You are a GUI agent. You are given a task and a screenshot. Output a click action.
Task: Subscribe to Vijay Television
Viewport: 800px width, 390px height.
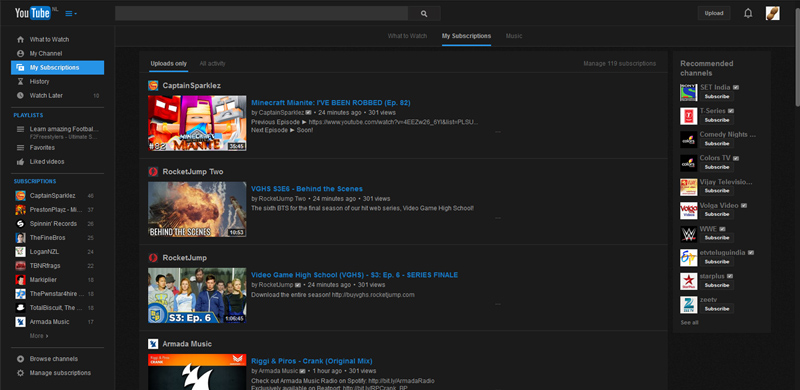tap(717, 191)
